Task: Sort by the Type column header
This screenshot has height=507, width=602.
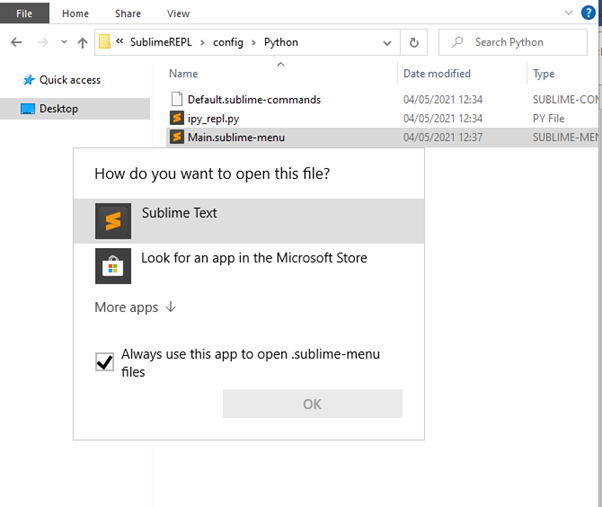Action: point(544,73)
